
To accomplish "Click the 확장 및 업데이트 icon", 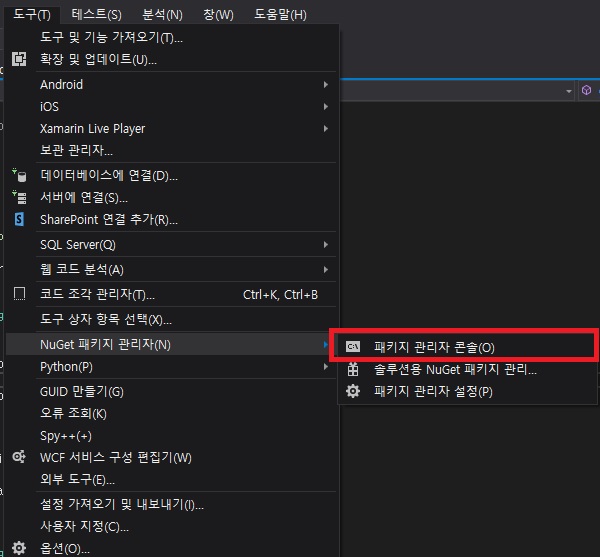I will click(19, 59).
